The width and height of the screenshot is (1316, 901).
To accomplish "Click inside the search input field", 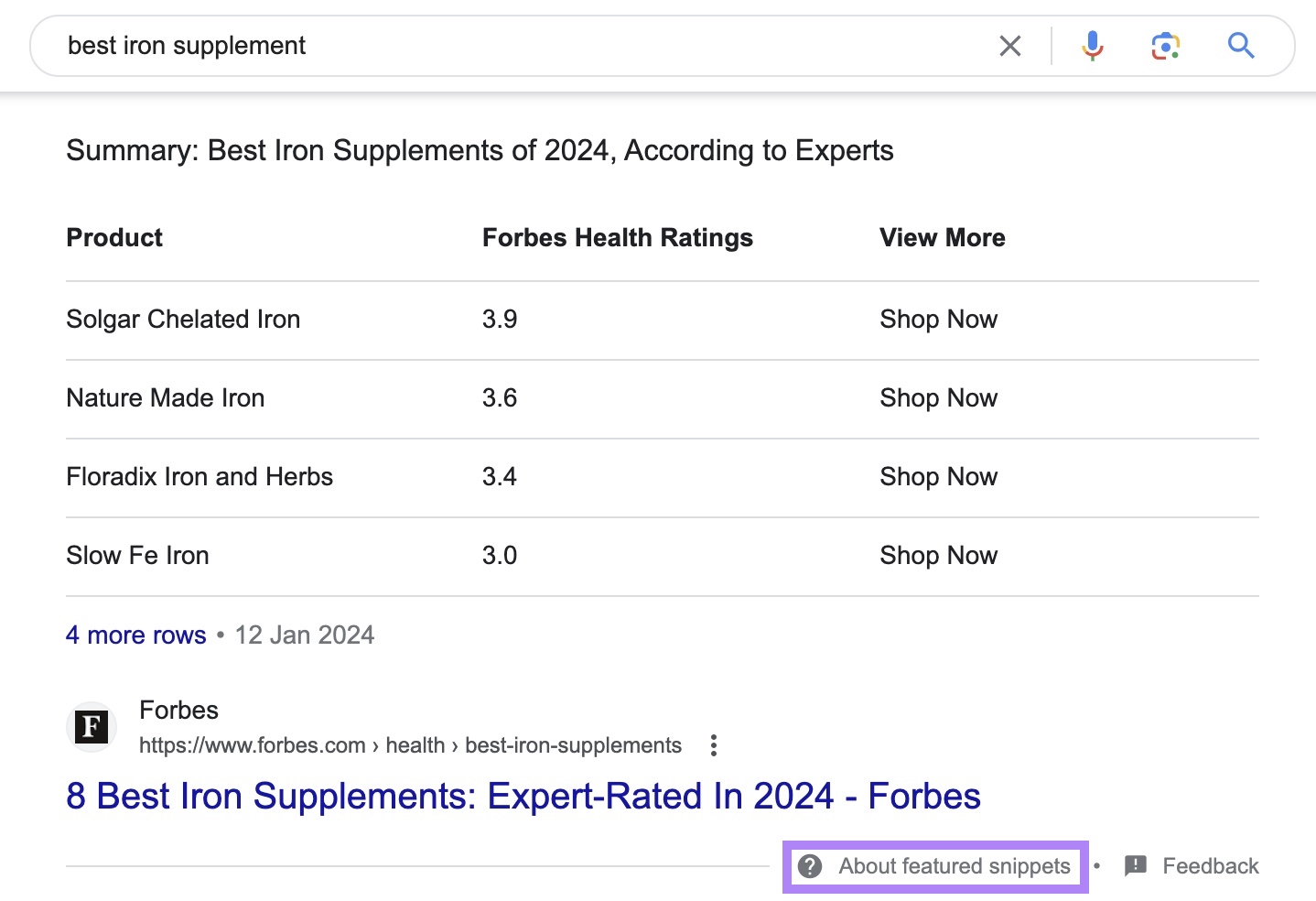I will pos(458,45).
